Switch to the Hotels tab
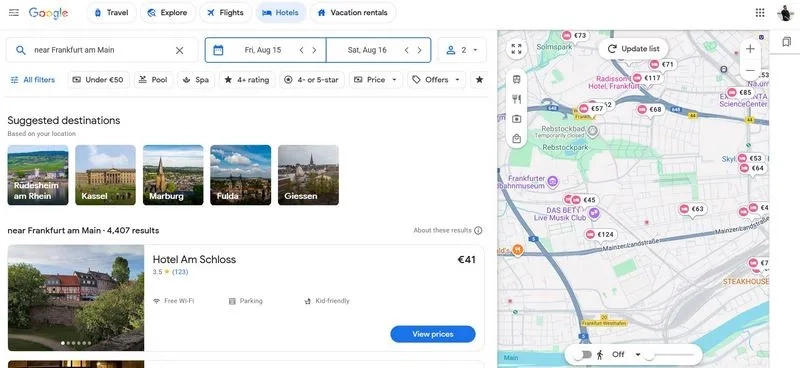Viewport: 800px width, 368px height. (x=281, y=13)
